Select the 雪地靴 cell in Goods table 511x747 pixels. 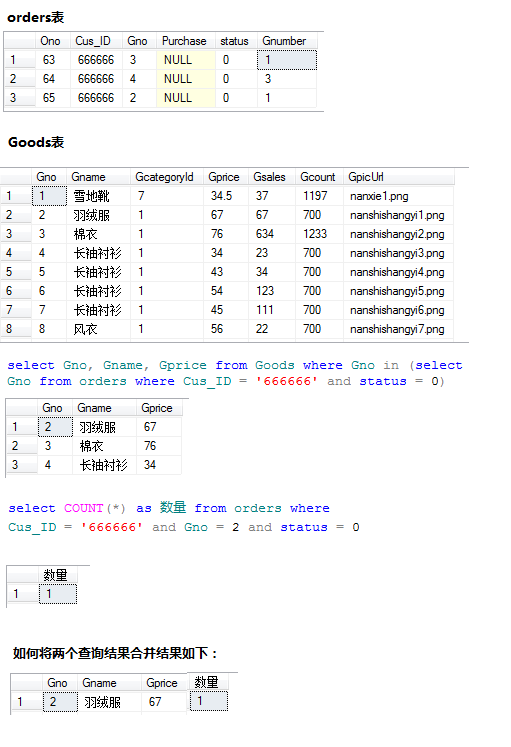(98, 196)
